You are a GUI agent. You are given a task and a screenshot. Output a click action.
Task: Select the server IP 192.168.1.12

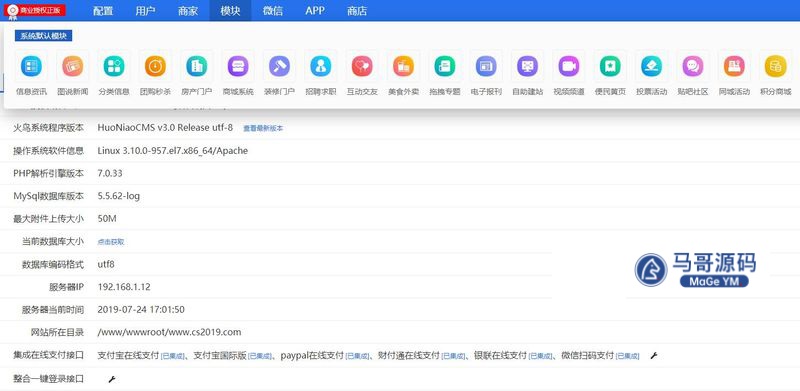click(x=124, y=286)
